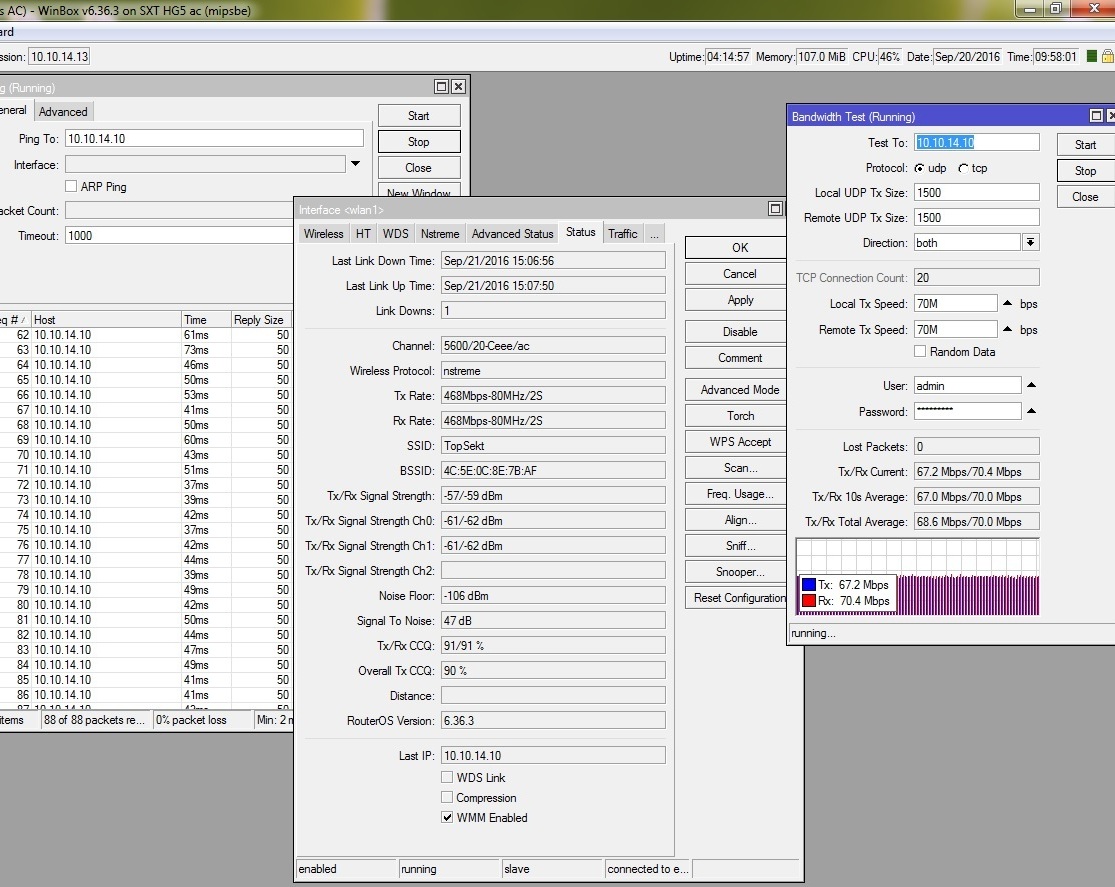Open the Wireless tab
Image resolution: width=1115 pixels, height=887 pixels.
point(324,233)
